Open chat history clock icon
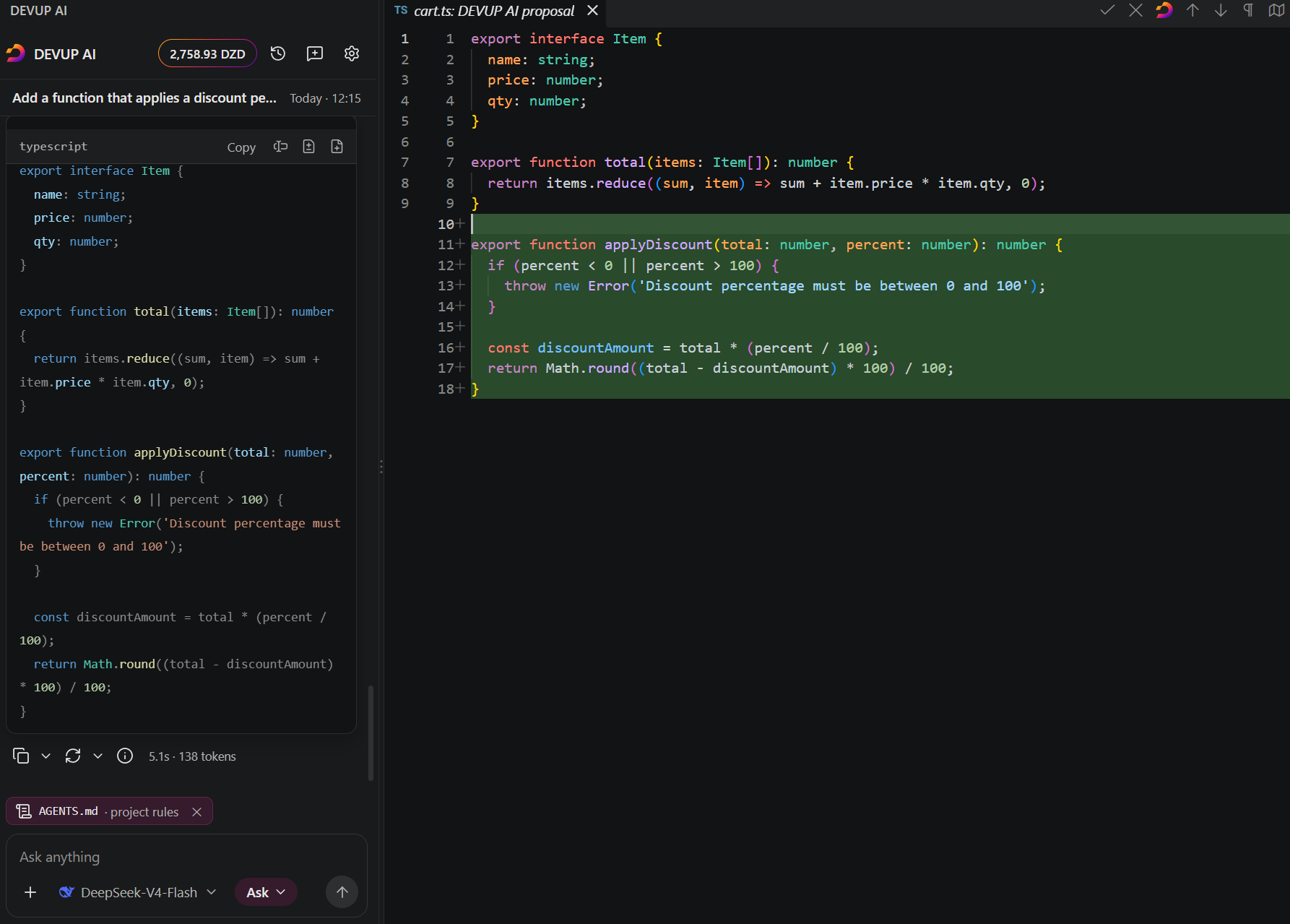 coord(278,53)
